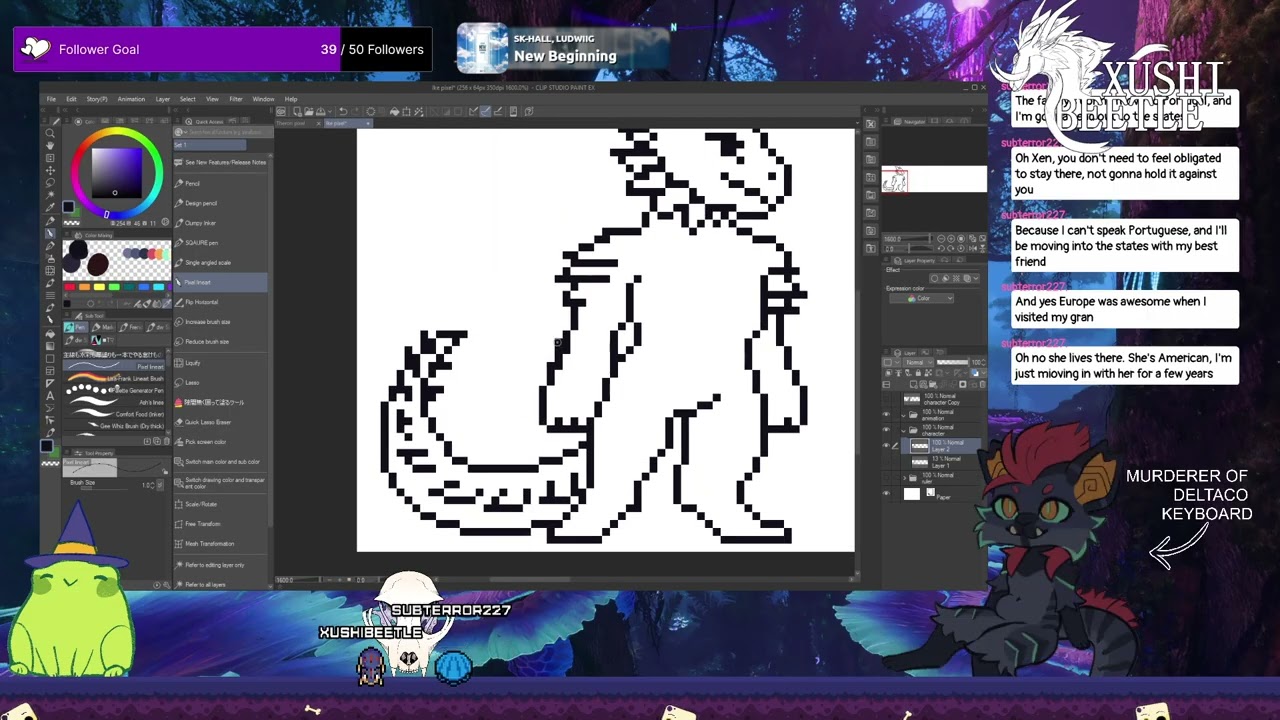This screenshot has height=720, width=1280.
Task: Open the Expression color dropdown
Action: click(x=921, y=298)
